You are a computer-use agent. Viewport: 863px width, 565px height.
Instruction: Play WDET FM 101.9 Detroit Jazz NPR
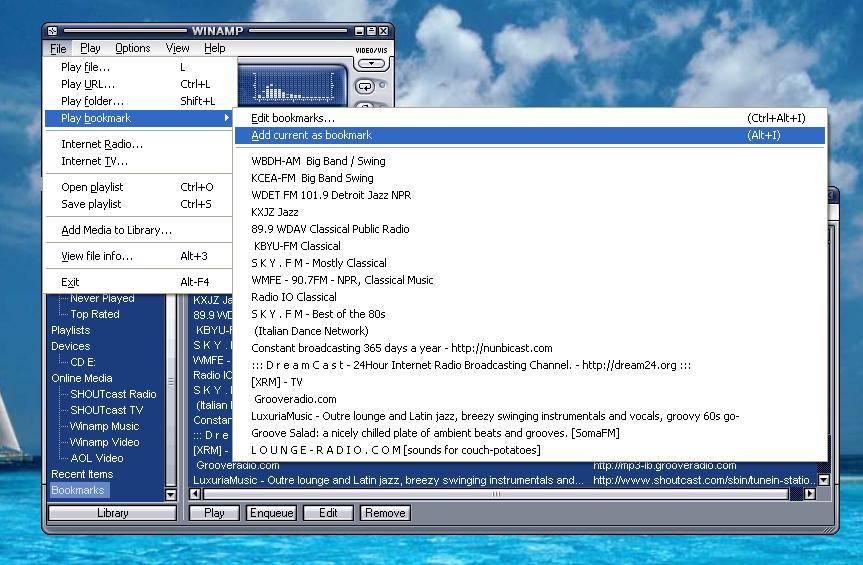529,195
